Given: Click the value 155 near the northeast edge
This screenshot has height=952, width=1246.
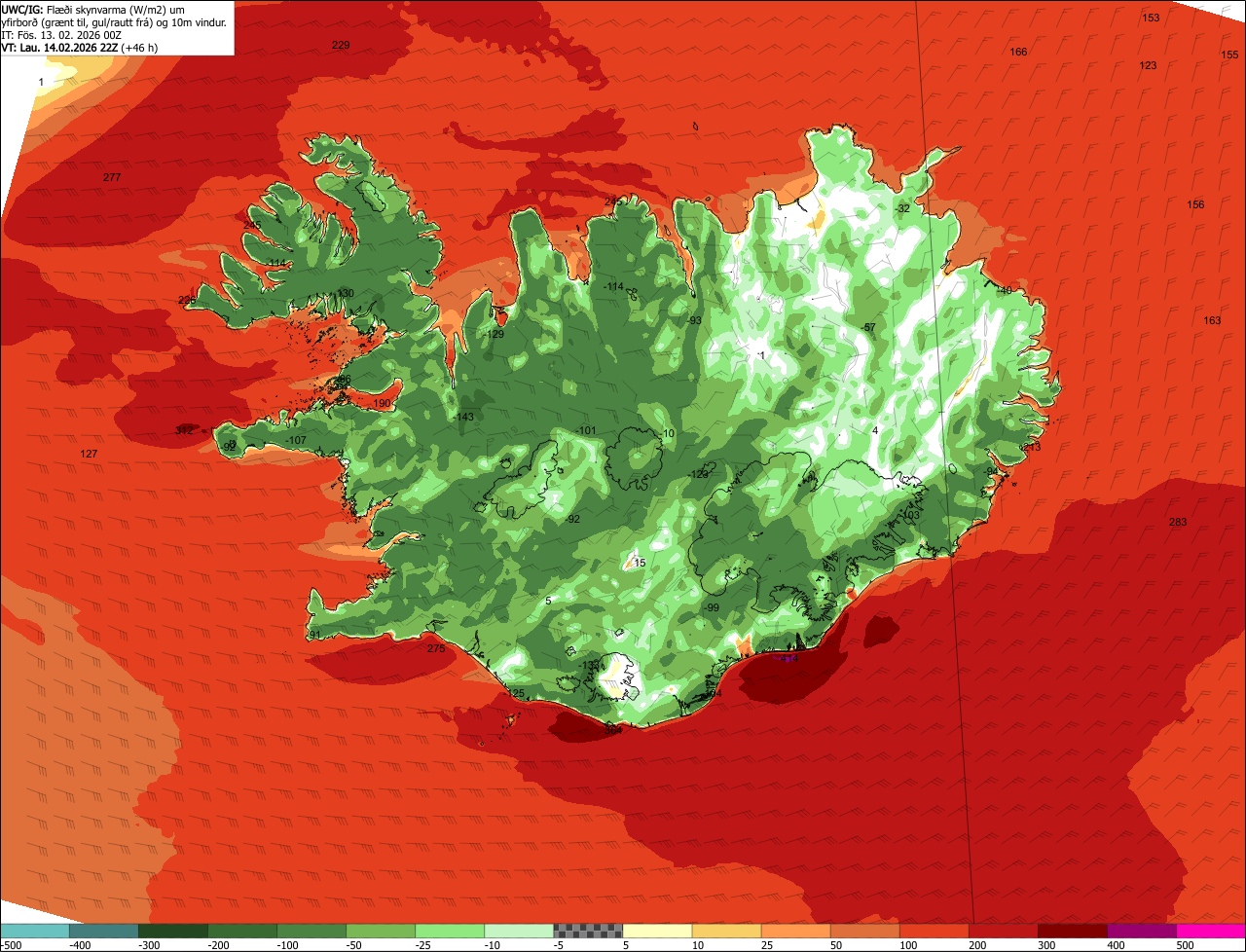Looking at the screenshot, I should pos(1229,55).
